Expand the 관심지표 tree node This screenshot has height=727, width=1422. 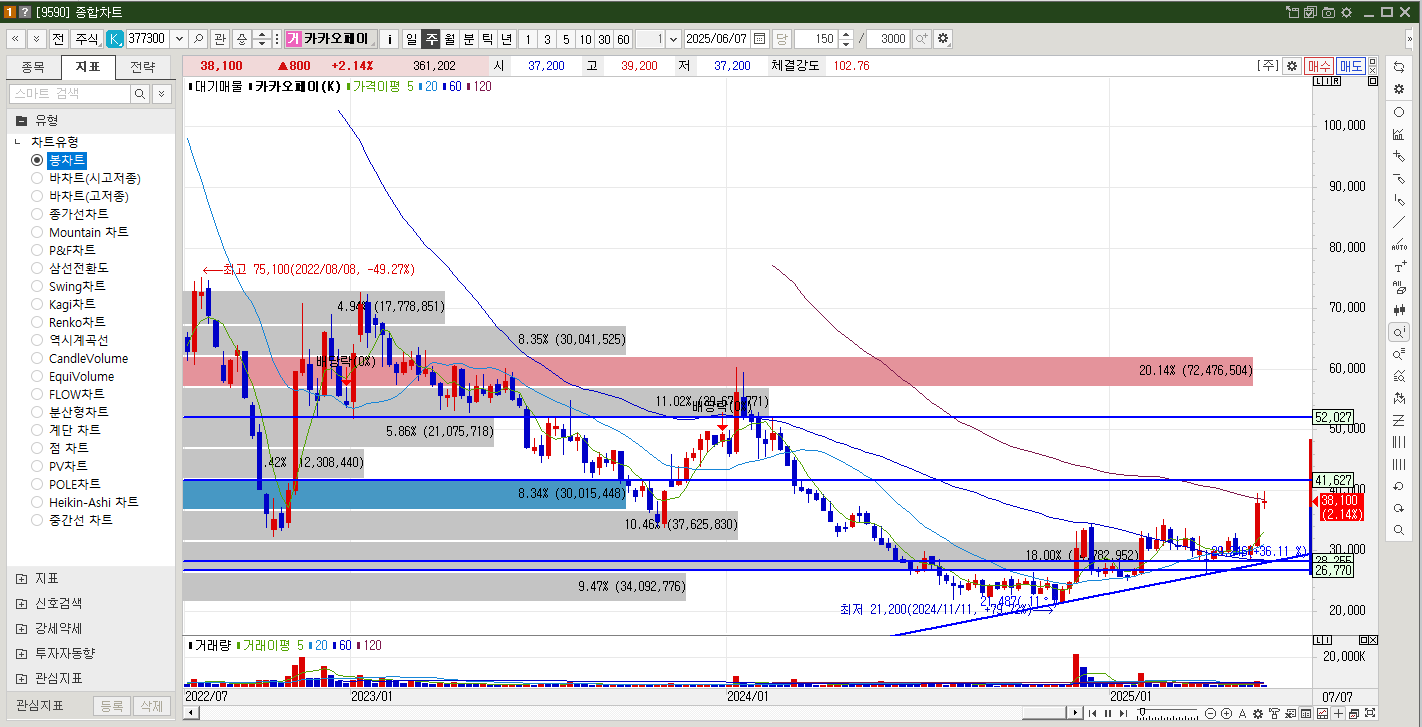(x=21, y=678)
